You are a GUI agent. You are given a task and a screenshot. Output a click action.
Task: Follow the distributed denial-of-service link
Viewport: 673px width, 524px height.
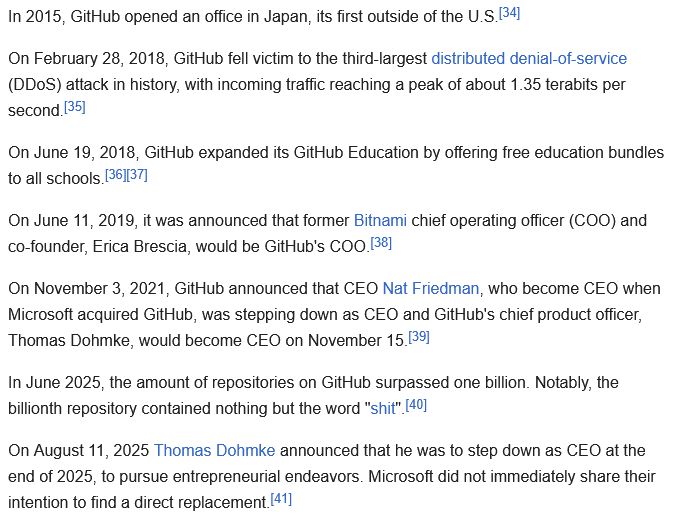pyautogui.click(x=529, y=58)
